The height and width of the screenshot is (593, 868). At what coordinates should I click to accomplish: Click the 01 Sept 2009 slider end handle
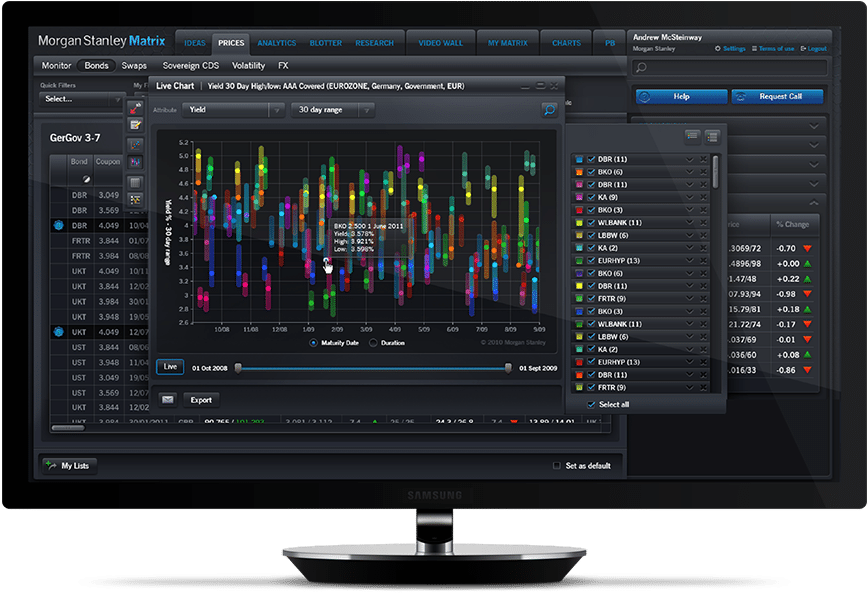pos(508,368)
